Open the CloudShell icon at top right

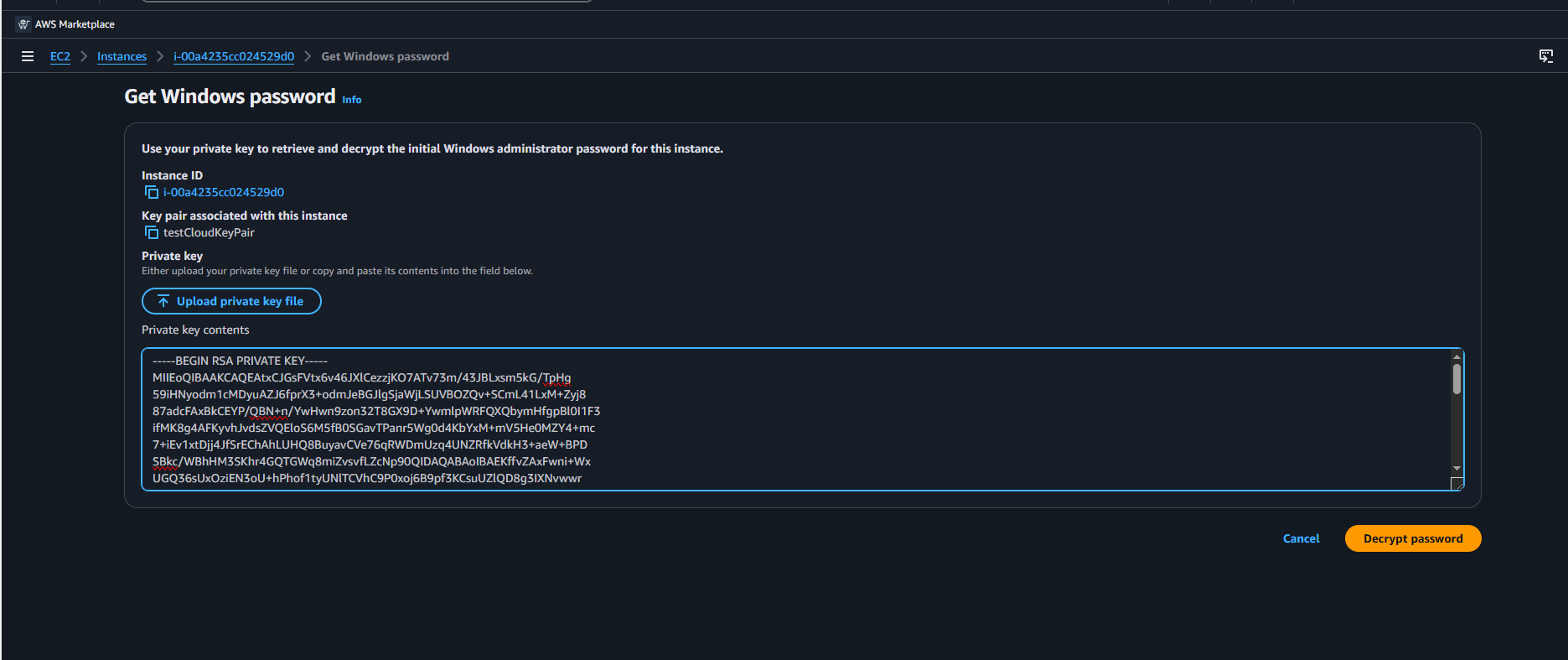tap(1546, 56)
